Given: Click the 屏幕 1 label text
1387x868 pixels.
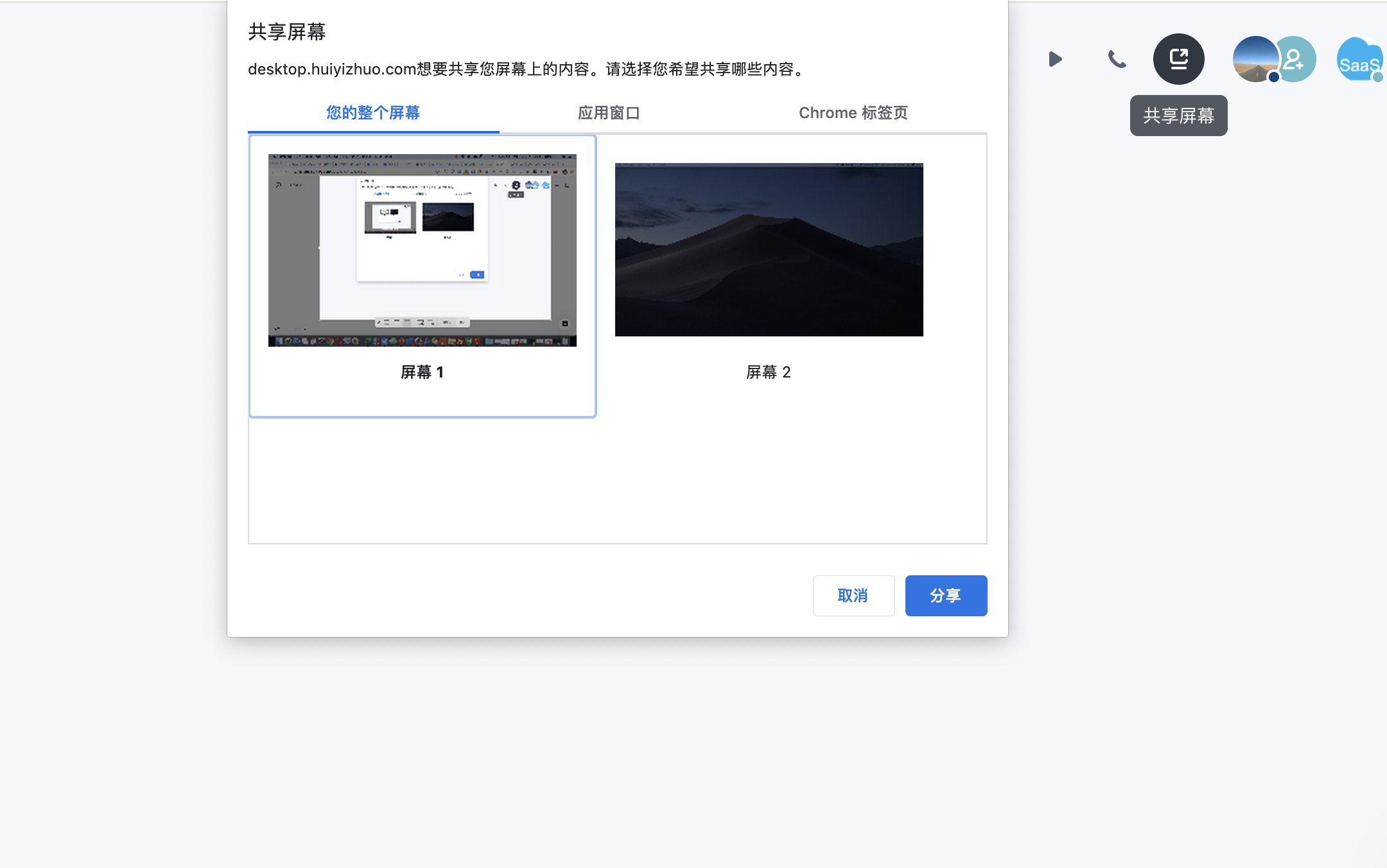Looking at the screenshot, I should [x=422, y=372].
